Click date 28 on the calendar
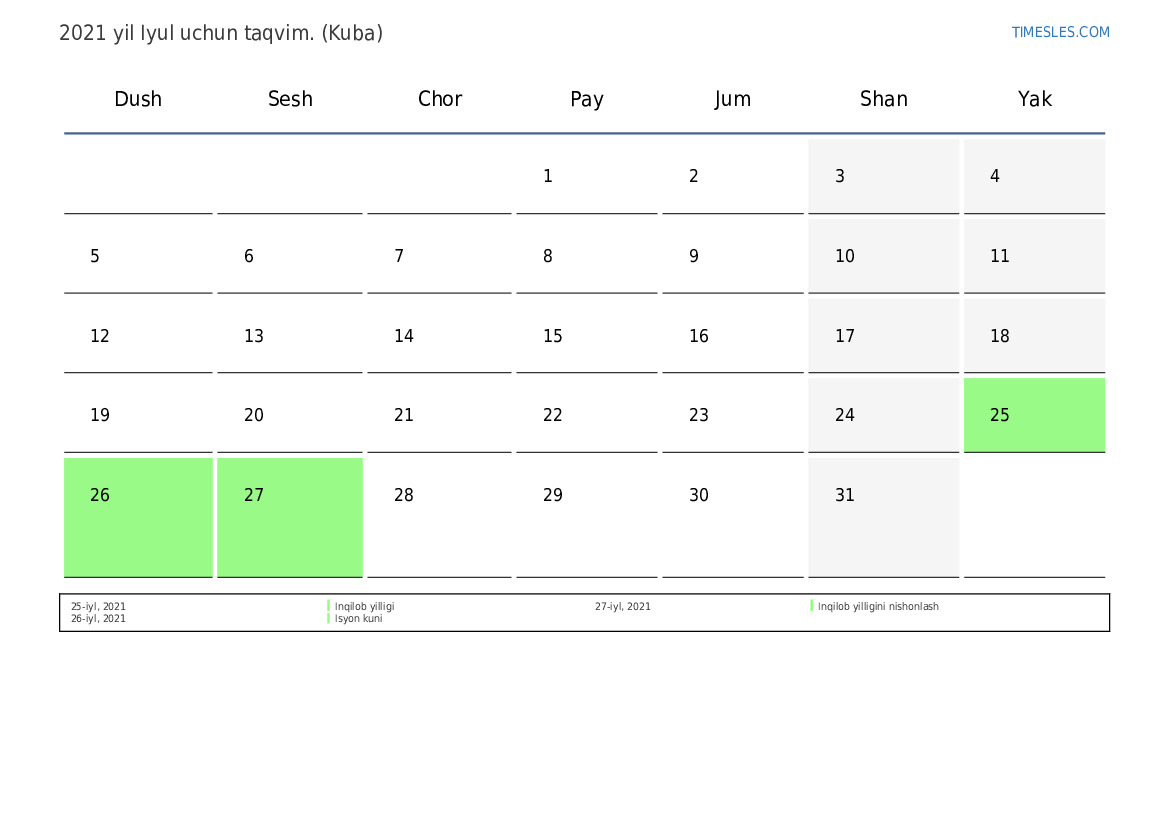The width and height of the screenshot is (1169, 827). click(440, 518)
